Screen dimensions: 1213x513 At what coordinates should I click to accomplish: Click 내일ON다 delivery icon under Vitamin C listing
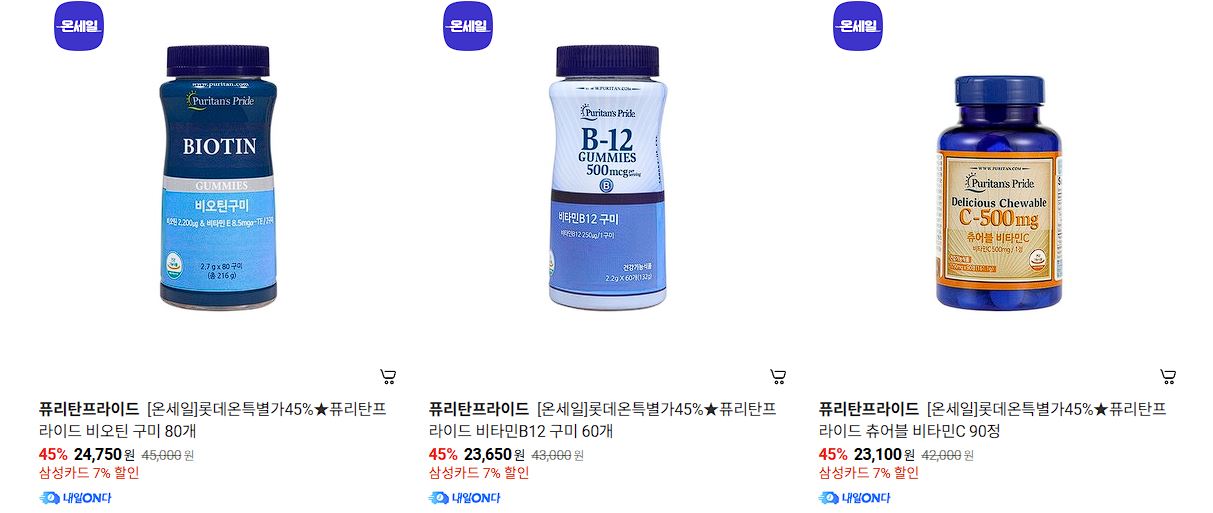pyautogui.click(x=855, y=498)
